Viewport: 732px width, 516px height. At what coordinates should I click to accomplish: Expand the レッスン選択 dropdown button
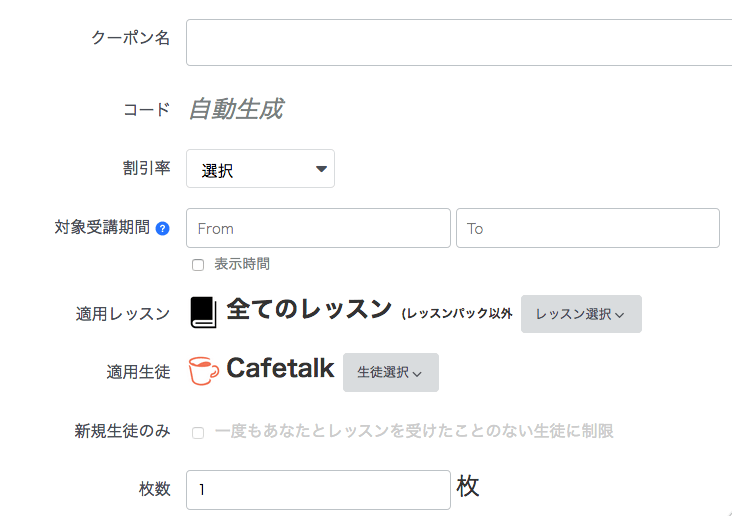click(x=581, y=314)
